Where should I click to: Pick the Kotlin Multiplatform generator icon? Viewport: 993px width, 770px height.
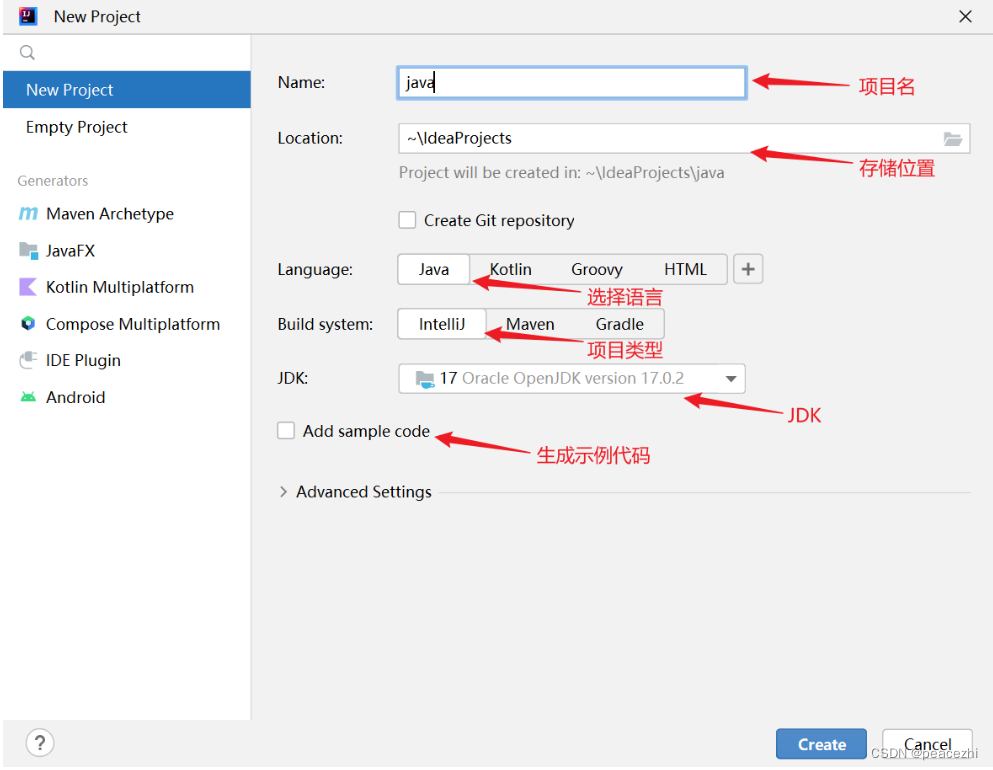[28, 288]
